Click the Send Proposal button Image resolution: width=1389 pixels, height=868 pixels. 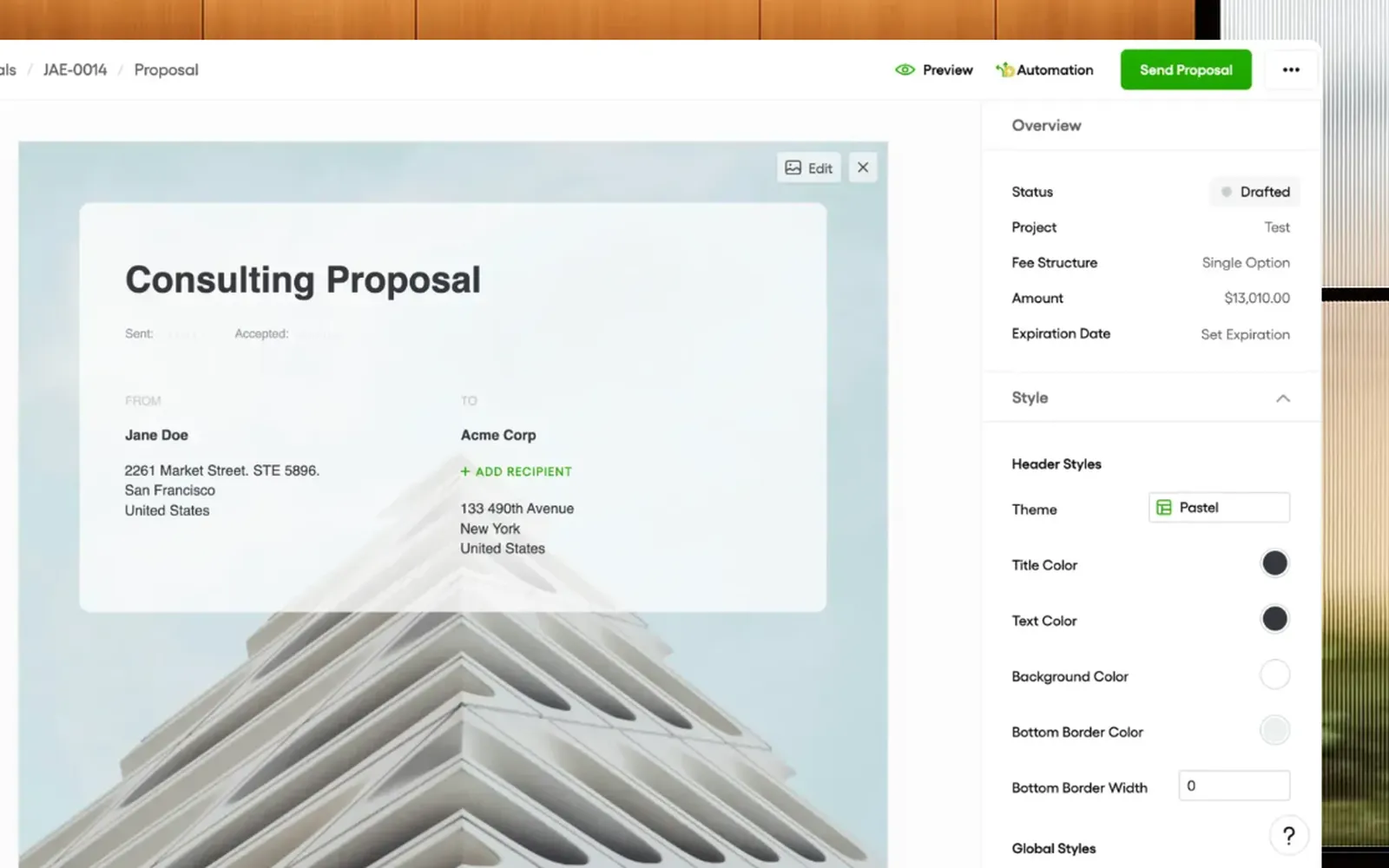click(x=1186, y=69)
